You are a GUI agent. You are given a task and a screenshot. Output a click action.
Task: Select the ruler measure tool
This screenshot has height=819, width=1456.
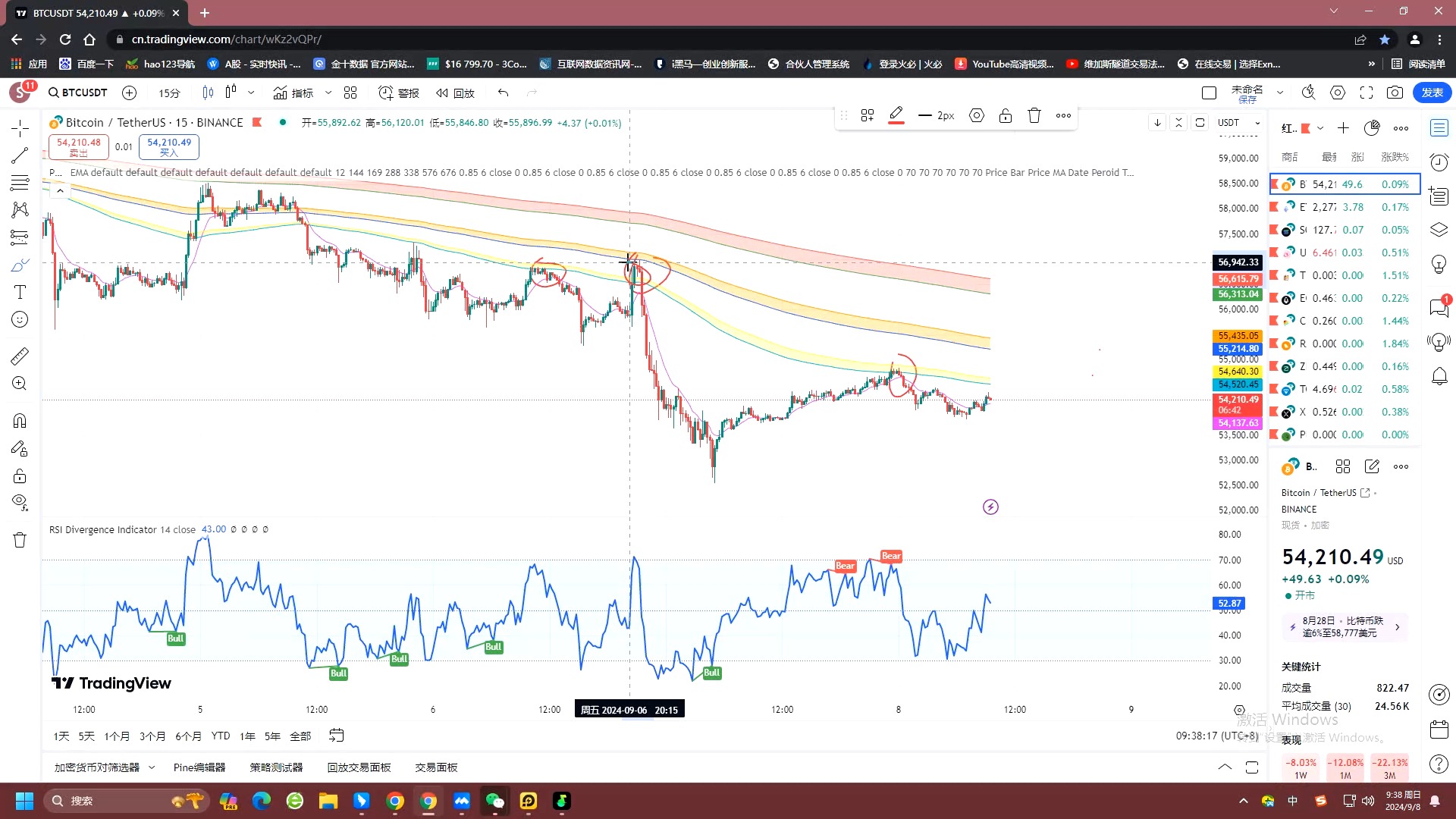pyautogui.click(x=20, y=356)
